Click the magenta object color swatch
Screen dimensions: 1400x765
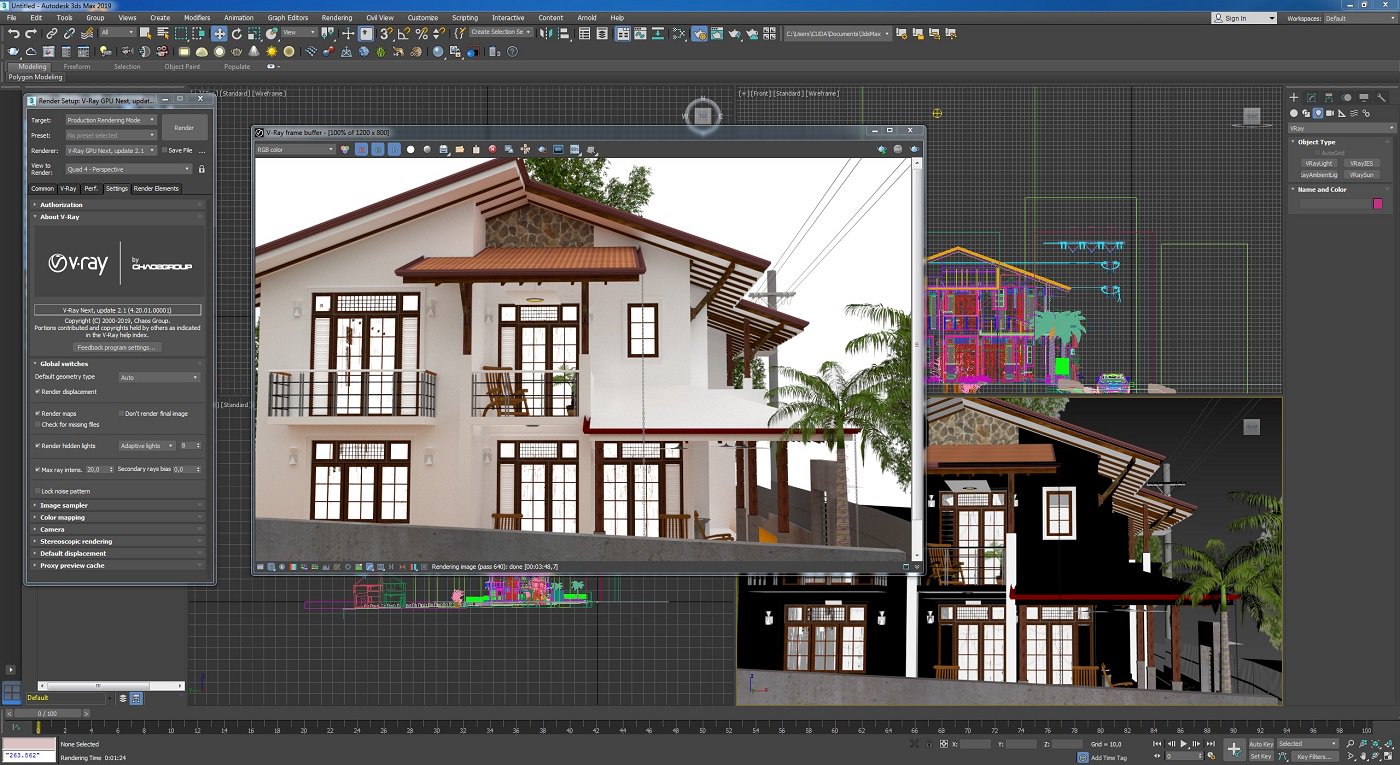pos(1378,203)
